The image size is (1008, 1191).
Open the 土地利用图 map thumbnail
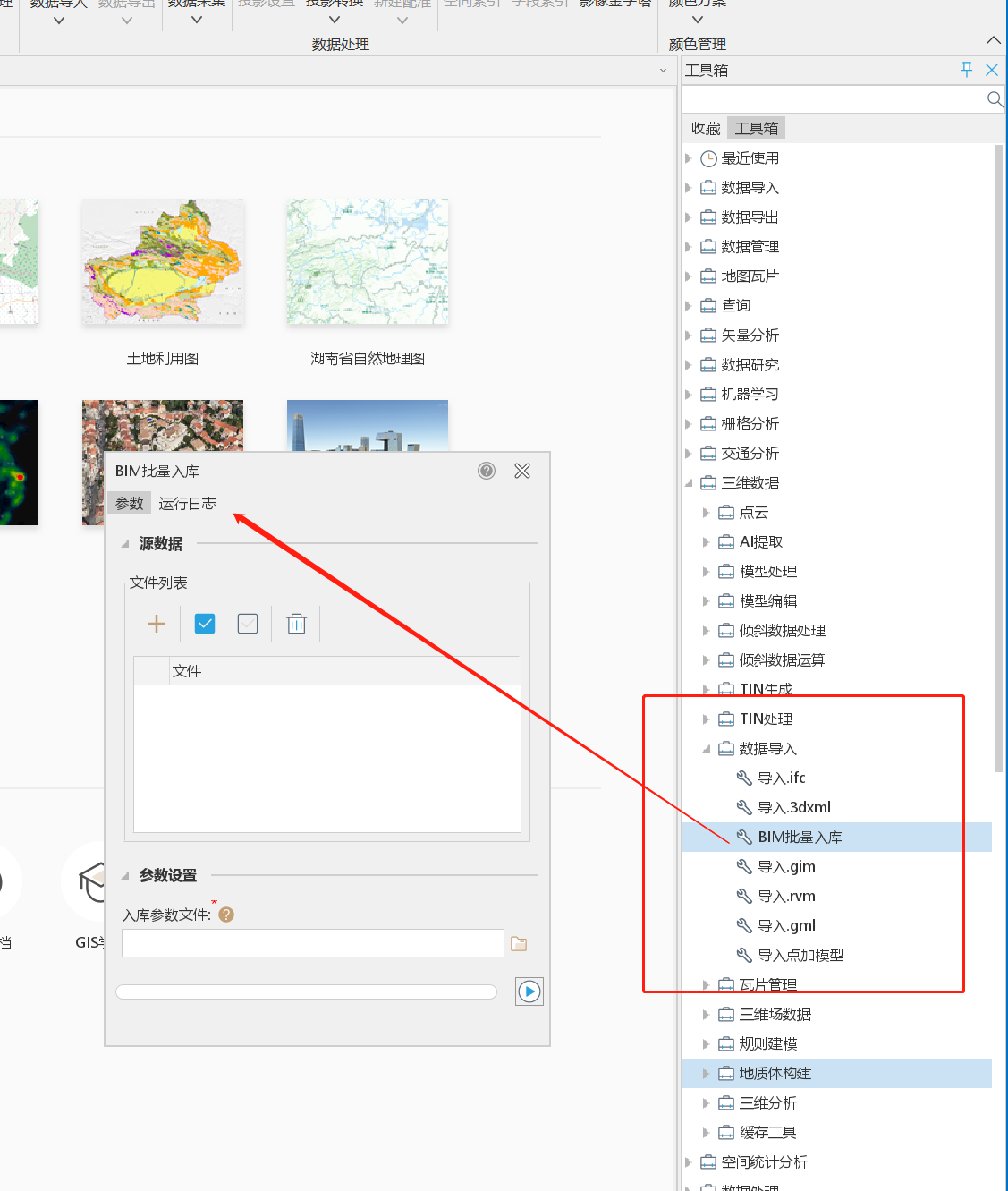coord(163,261)
